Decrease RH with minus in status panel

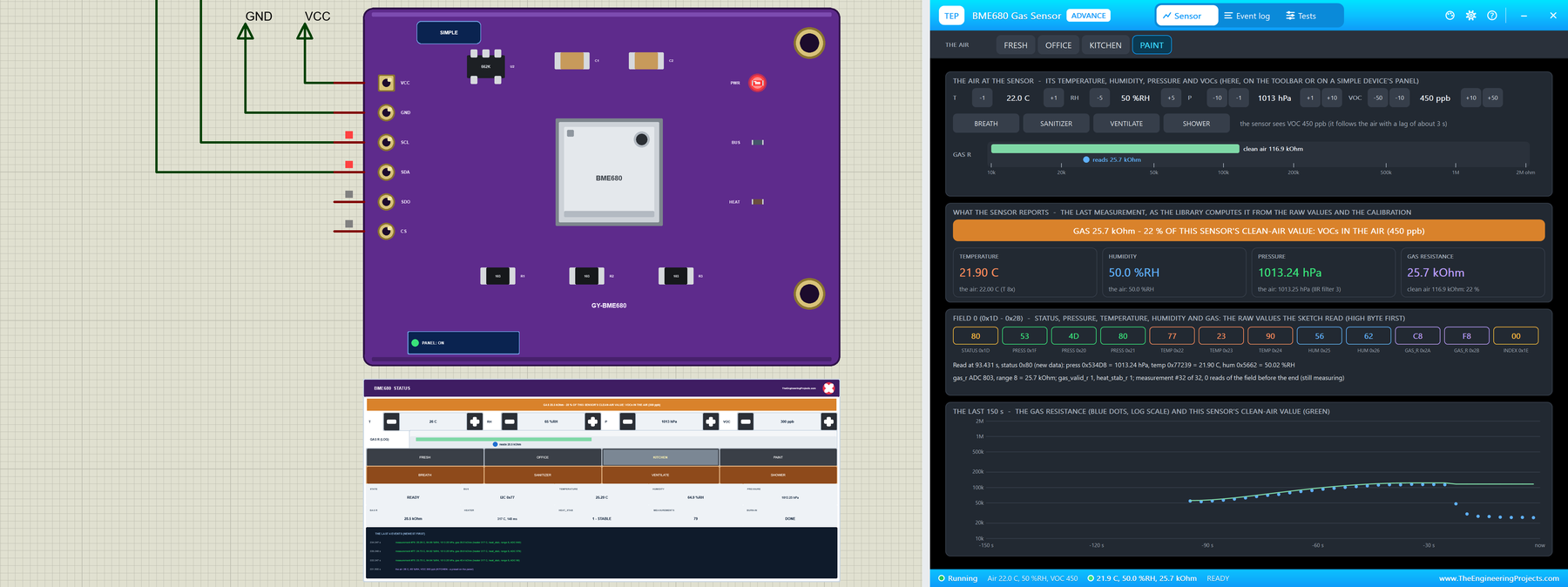click(510, 422)
